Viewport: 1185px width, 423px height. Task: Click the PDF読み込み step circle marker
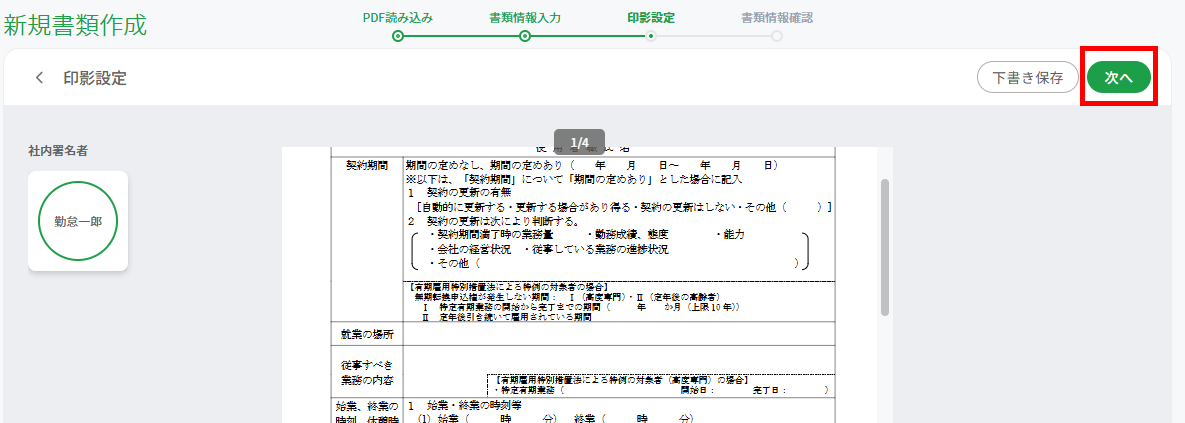tap(398, 36)
